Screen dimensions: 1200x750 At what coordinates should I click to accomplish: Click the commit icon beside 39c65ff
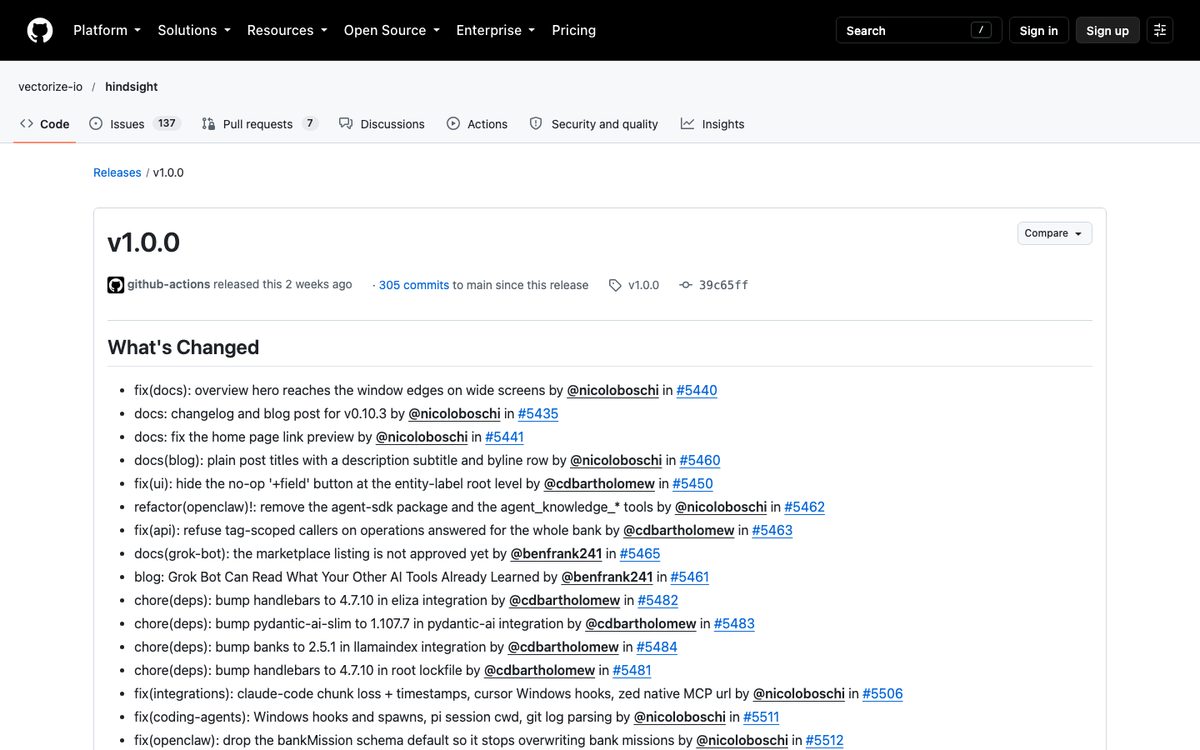(686, 285)
